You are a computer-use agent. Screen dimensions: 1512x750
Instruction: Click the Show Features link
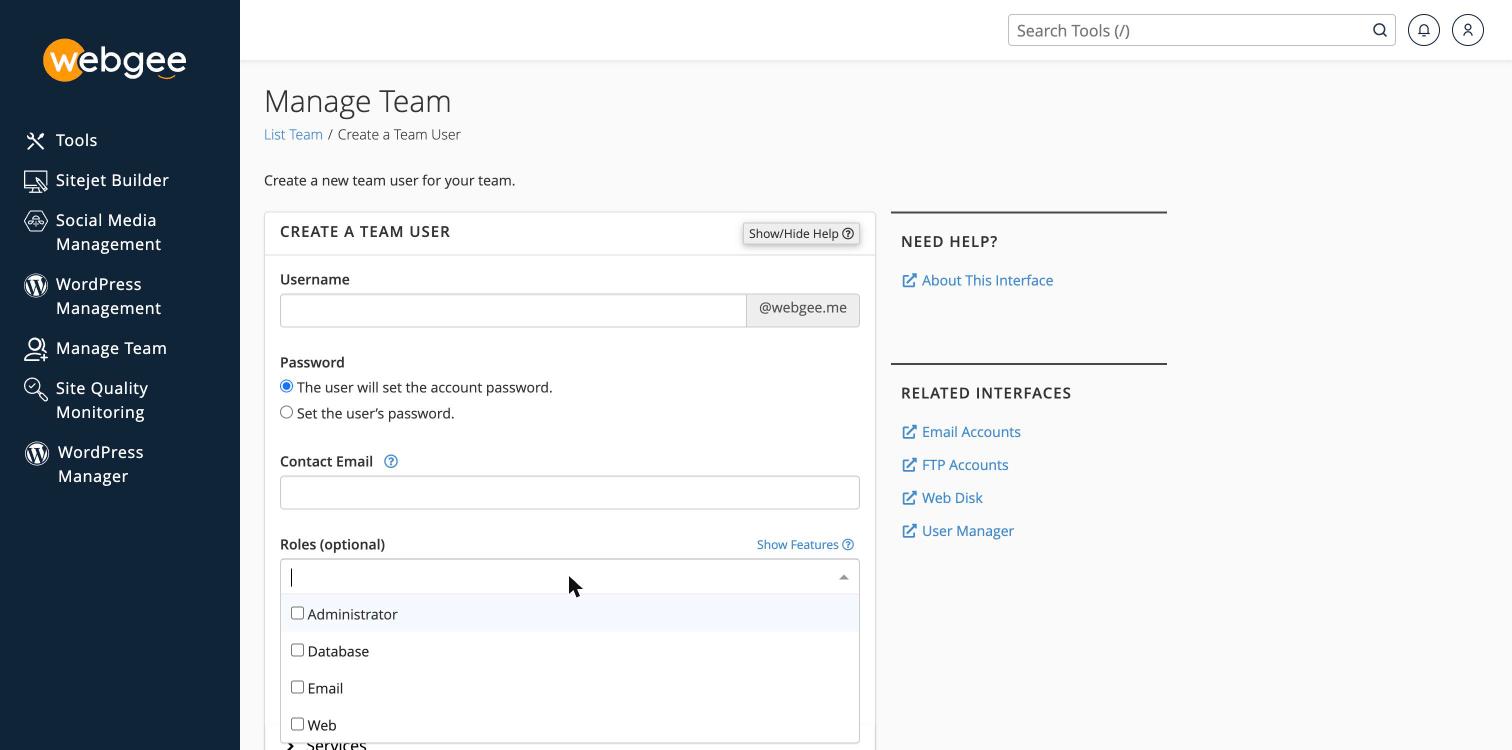coord(805,544)
